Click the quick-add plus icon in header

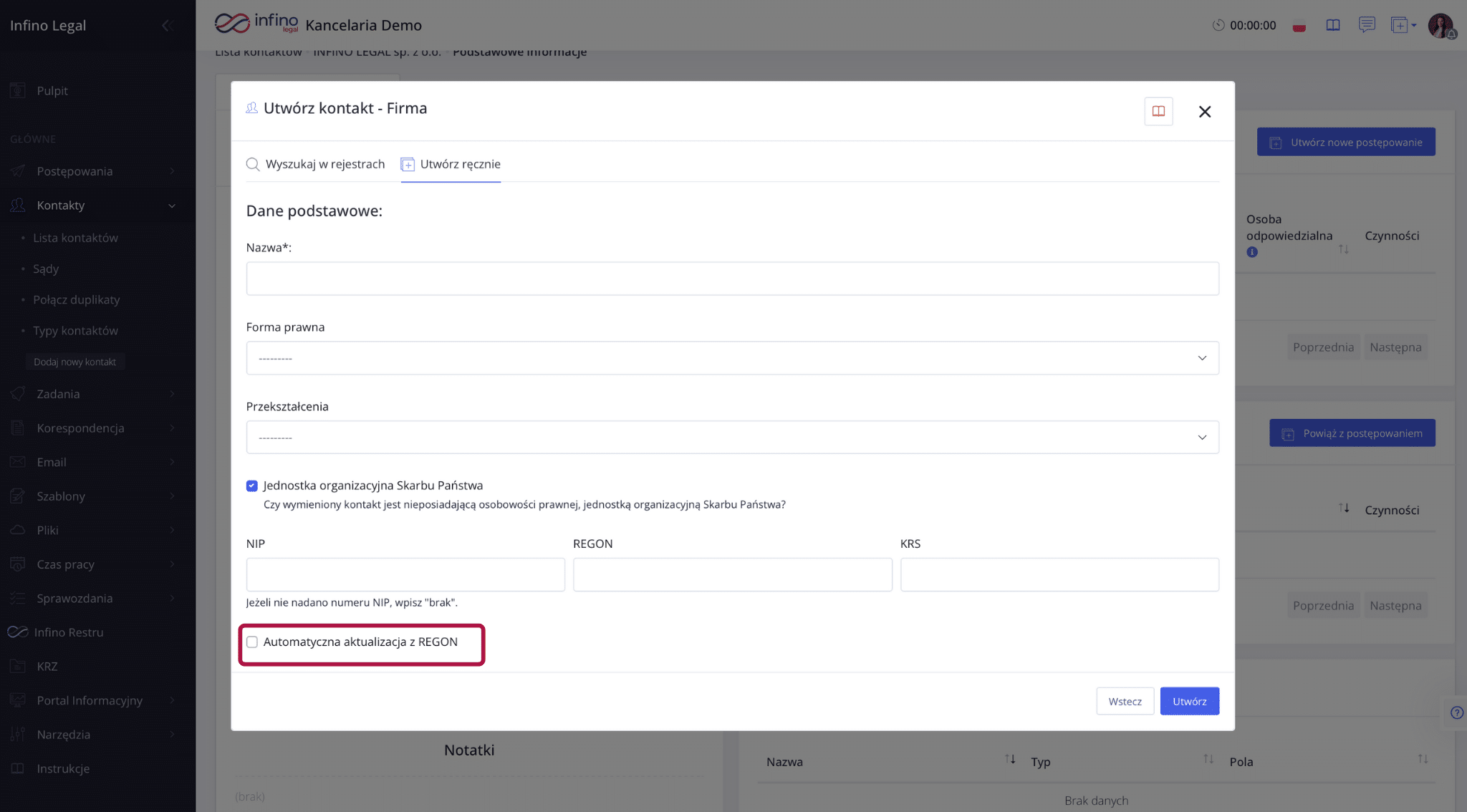coord(1400,25)
